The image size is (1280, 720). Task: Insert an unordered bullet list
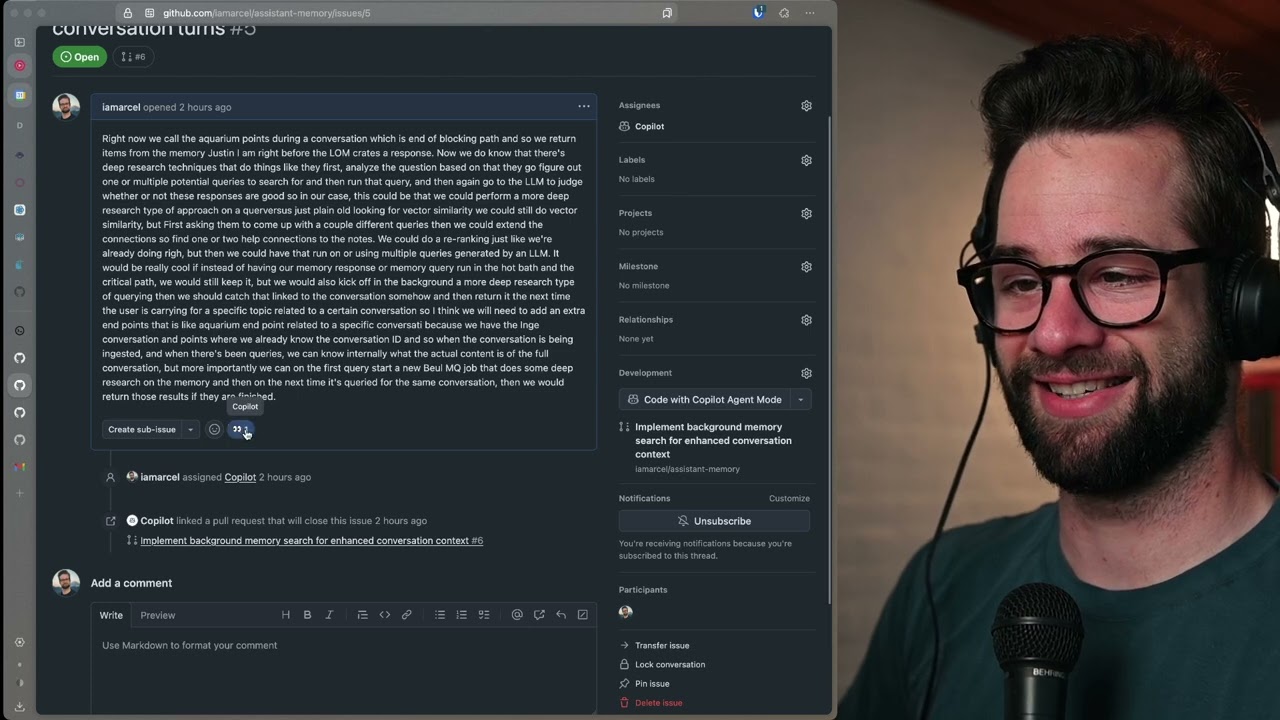tap(439, 615)
